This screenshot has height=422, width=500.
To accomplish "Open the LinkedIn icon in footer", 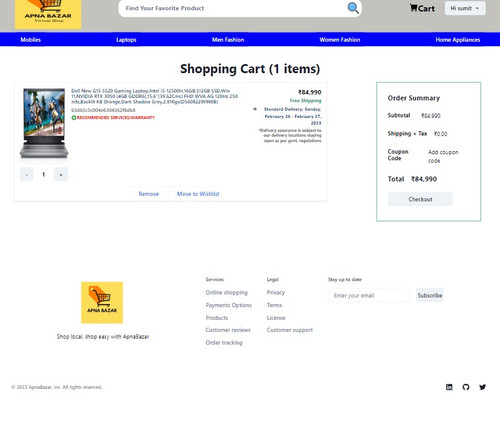I will pos(449,387).
